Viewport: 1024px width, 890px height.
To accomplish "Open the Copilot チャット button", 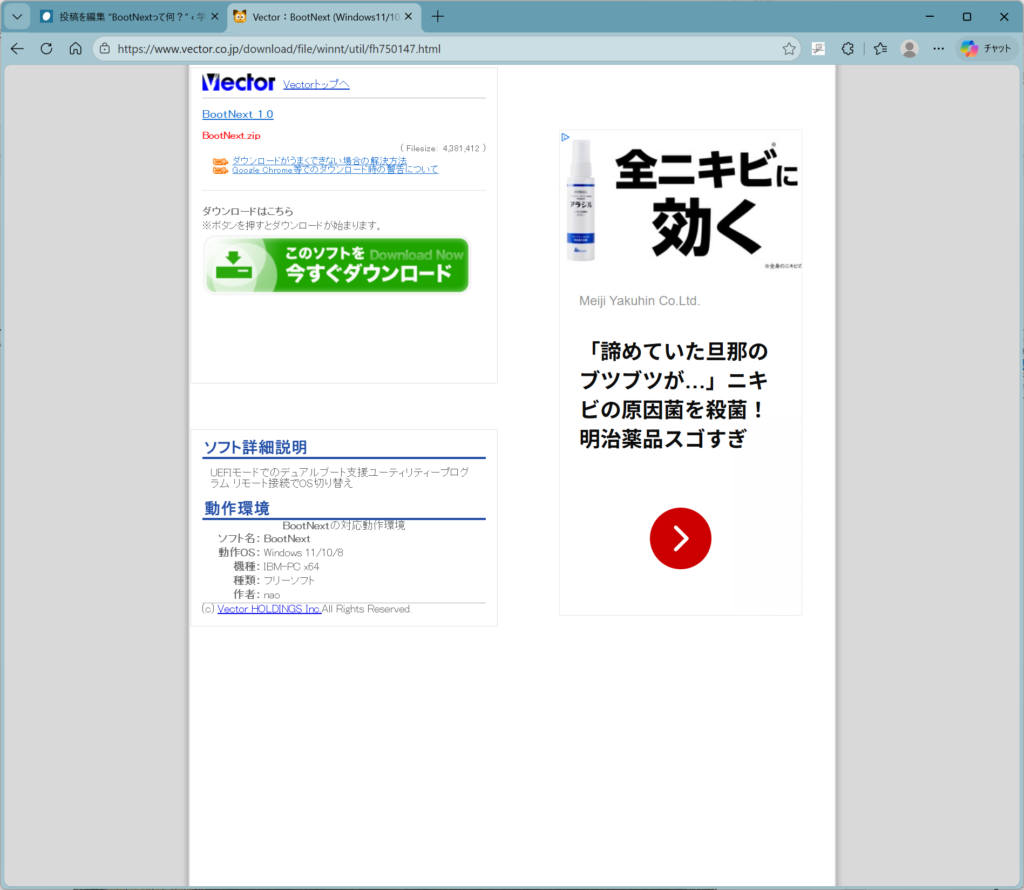I will 986,48.
